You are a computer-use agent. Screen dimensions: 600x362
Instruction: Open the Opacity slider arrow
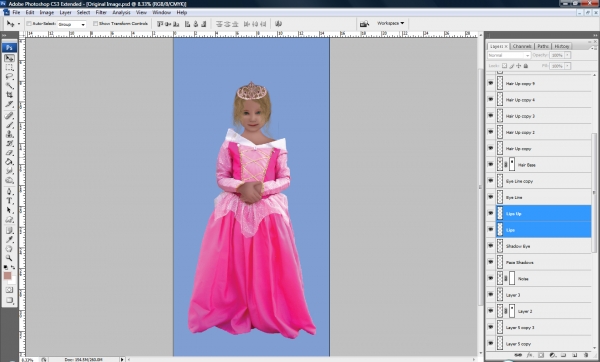pos(568,55)
